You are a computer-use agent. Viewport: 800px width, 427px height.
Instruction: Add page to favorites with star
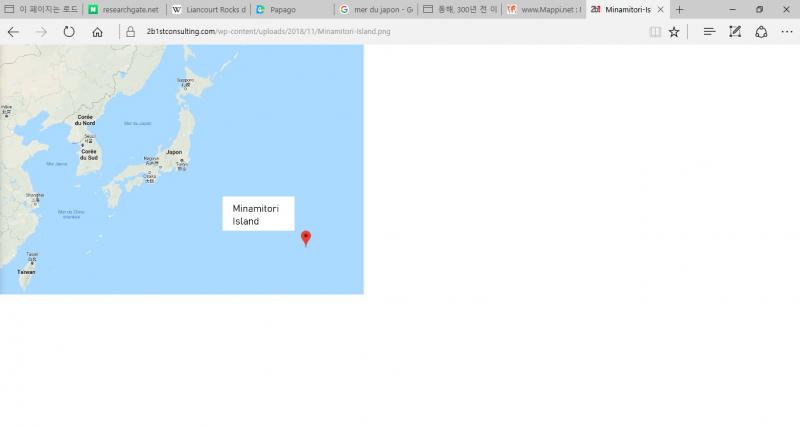tap(674, 31)
